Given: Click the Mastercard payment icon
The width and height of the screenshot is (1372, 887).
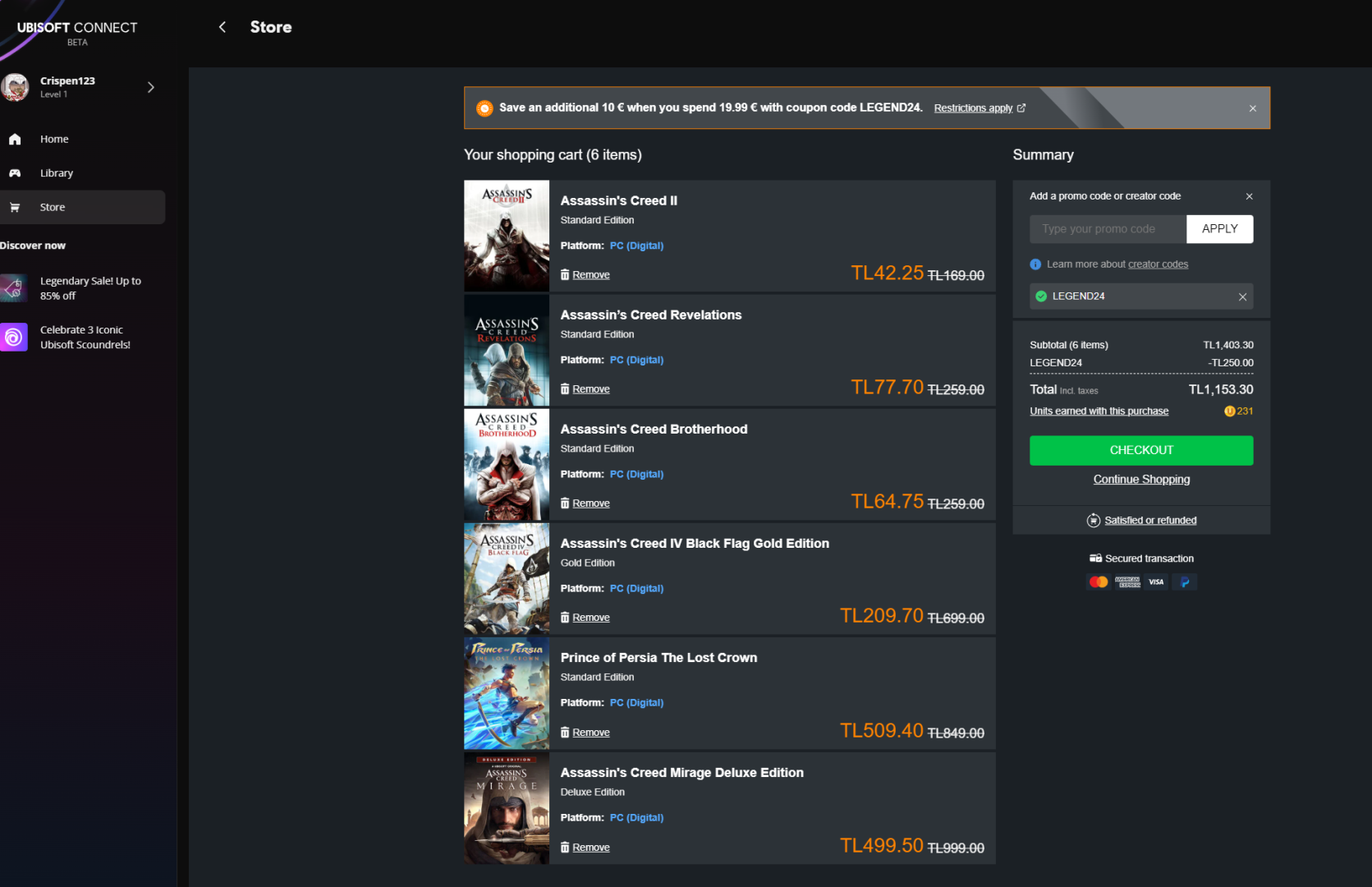Looking at the screenshot, I should point(1099,581).
